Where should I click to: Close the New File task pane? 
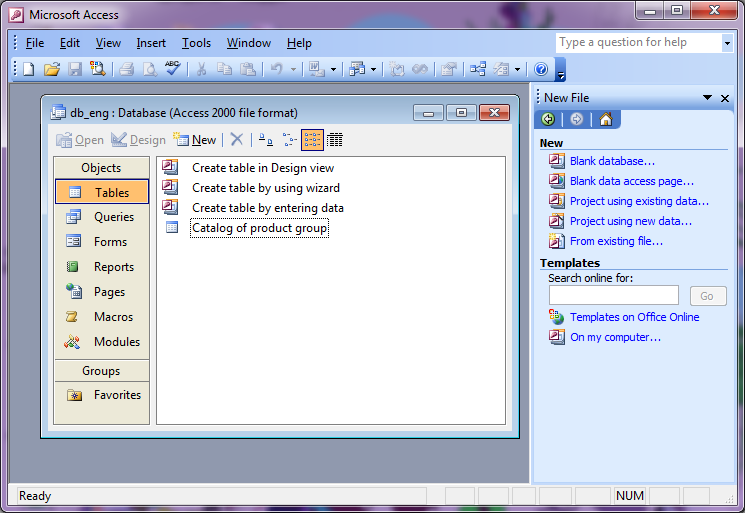tap(725, 98)
